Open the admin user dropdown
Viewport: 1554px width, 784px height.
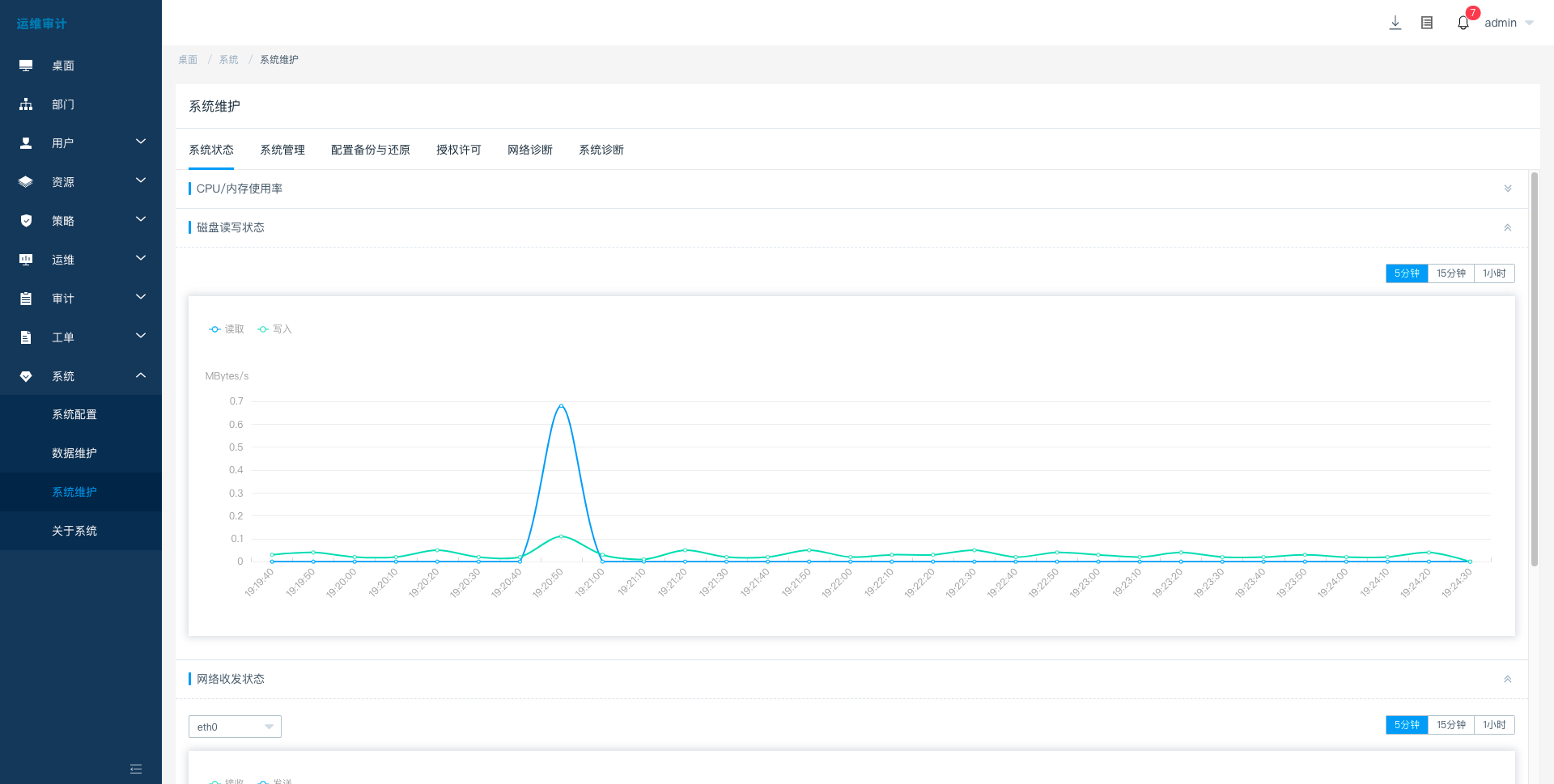(1509, 23)
